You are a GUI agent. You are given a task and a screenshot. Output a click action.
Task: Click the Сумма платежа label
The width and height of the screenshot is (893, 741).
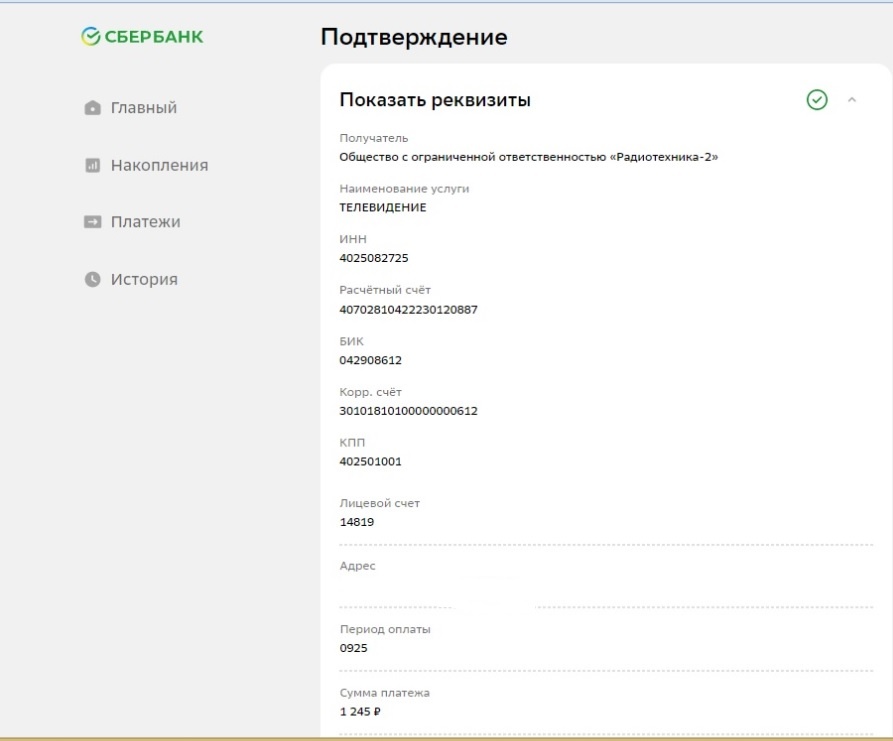click(384, 693)
